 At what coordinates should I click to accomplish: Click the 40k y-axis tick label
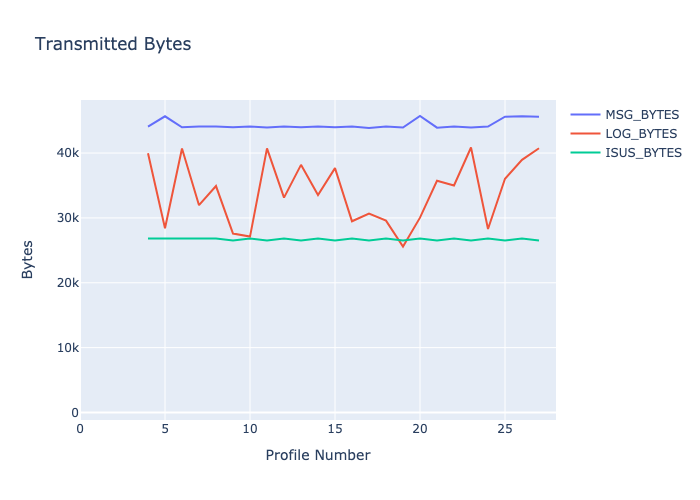68,153
